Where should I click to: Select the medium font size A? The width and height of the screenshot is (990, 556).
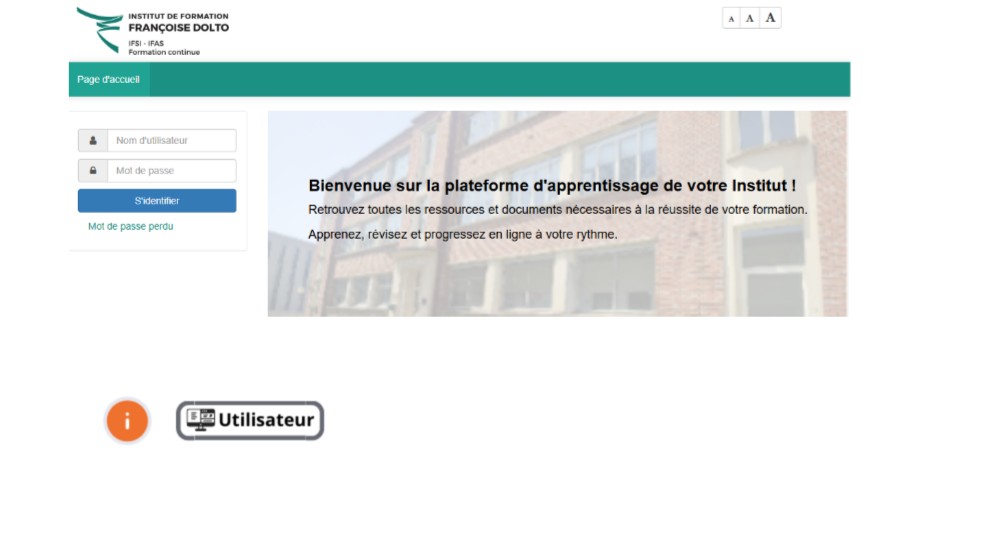[750, 18]
